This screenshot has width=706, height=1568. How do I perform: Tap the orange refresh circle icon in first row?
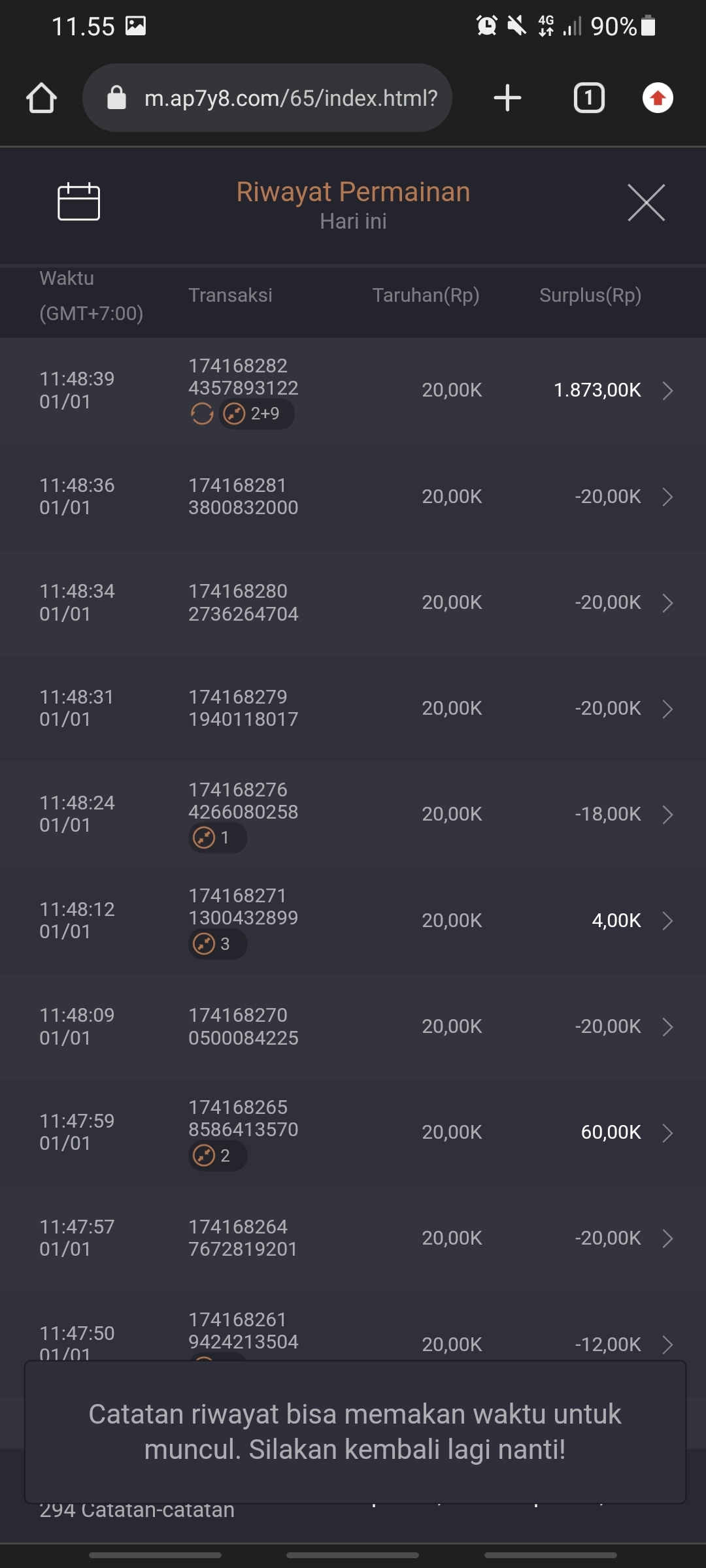pos(202,414)
